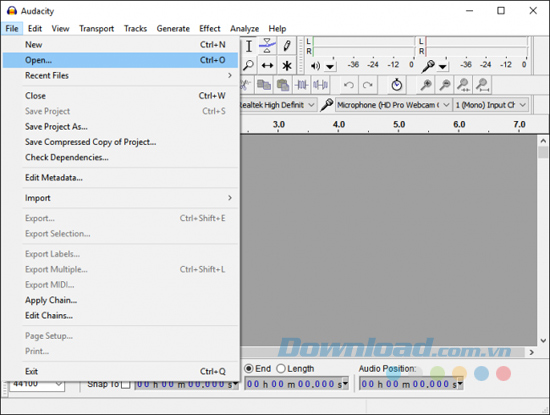This screenshot has height=415, width=550.
Task: Open Audio Position format dropdown arrow
Action: (460, 384)
